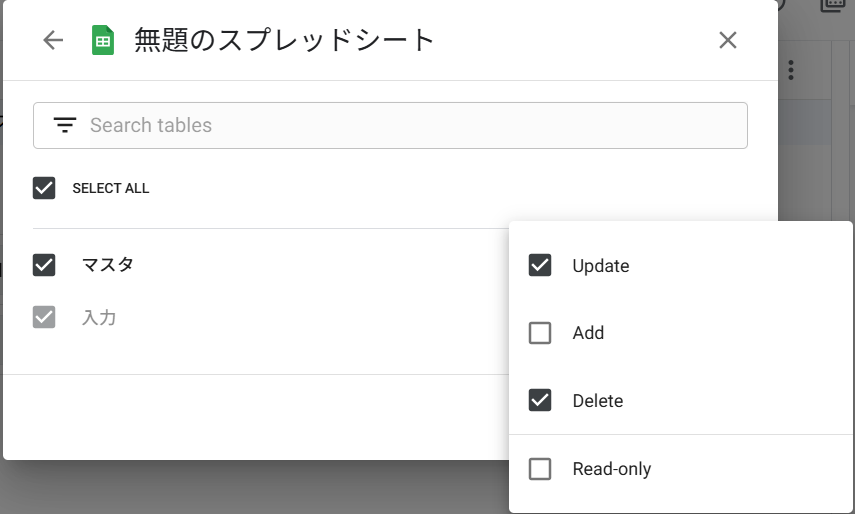Enable the Add permission checkbox
855x514 pixels.
pyautogui.click(x=540, y=333)
